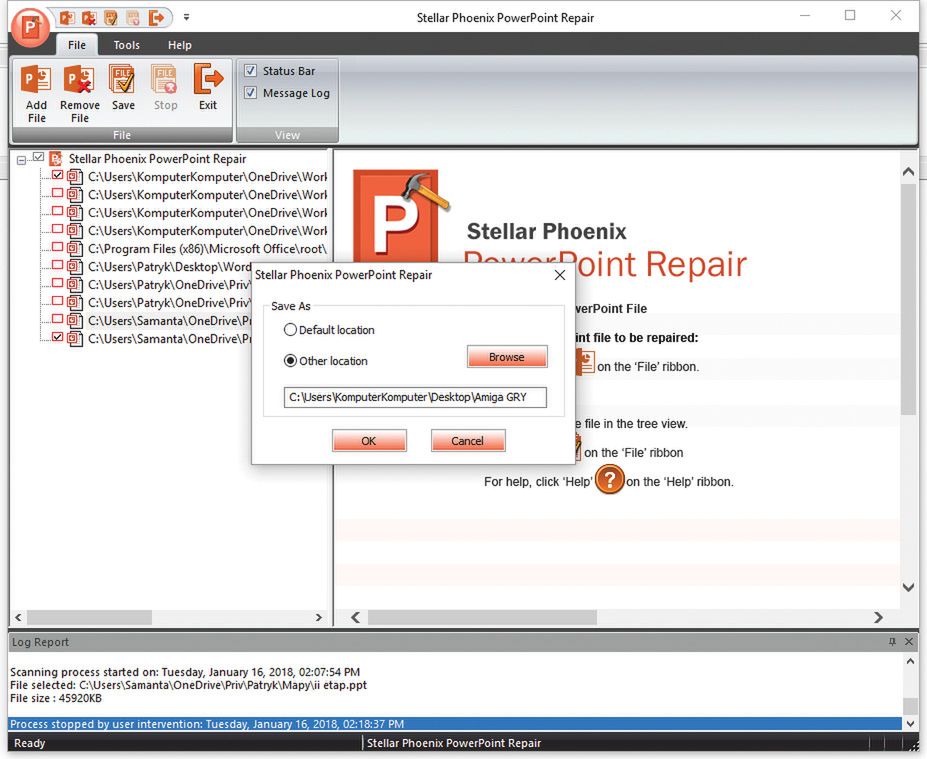Screen dimensions: 927x759
Task: Click the Add File ribbon button
Action: (36, 93)
